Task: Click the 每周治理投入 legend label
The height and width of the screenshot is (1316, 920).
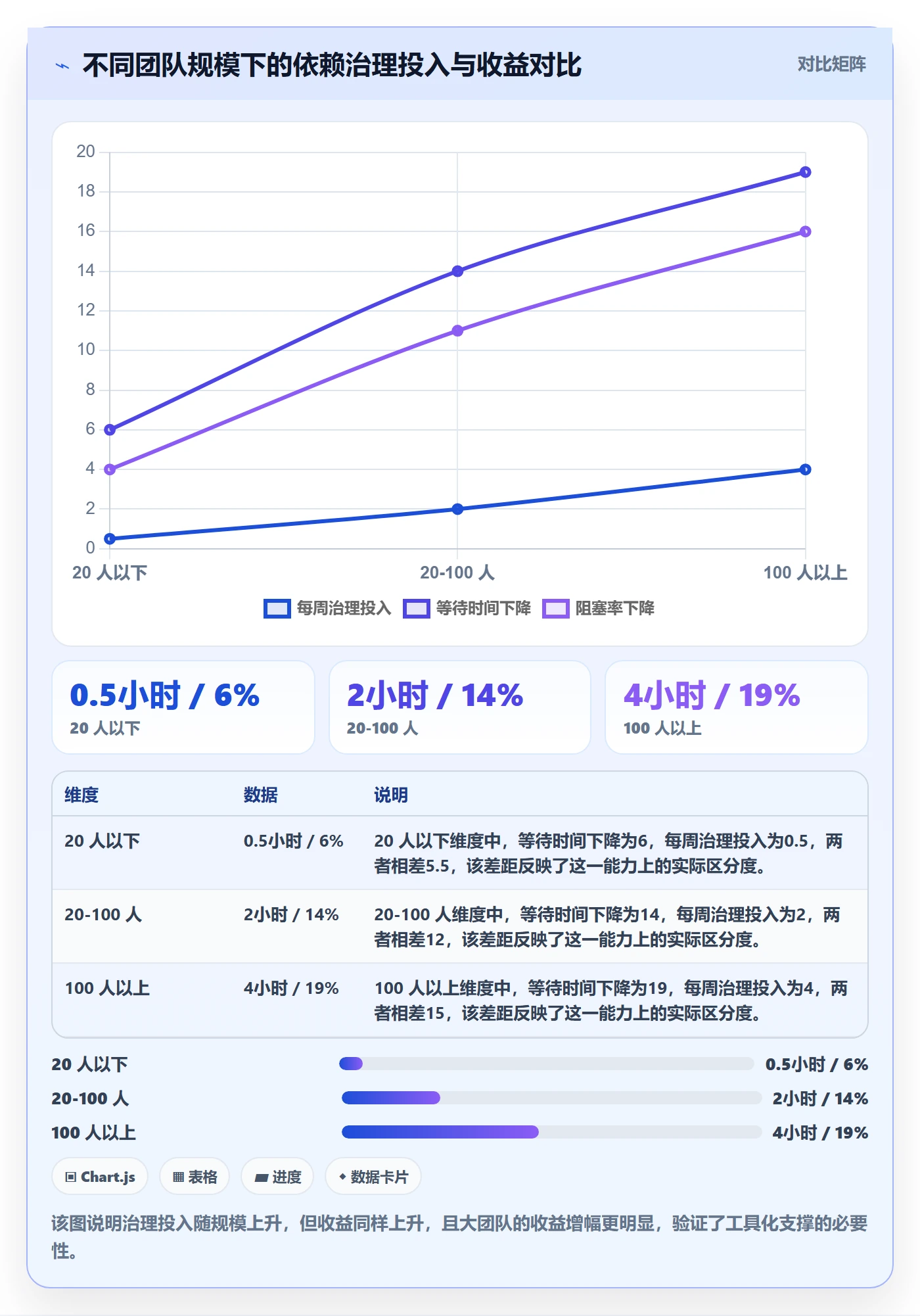Action: coord(344,609)
